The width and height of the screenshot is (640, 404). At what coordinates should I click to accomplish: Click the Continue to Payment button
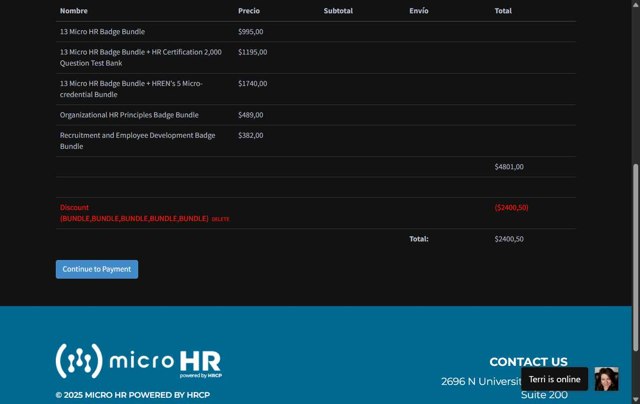click(x=97, y=269)
